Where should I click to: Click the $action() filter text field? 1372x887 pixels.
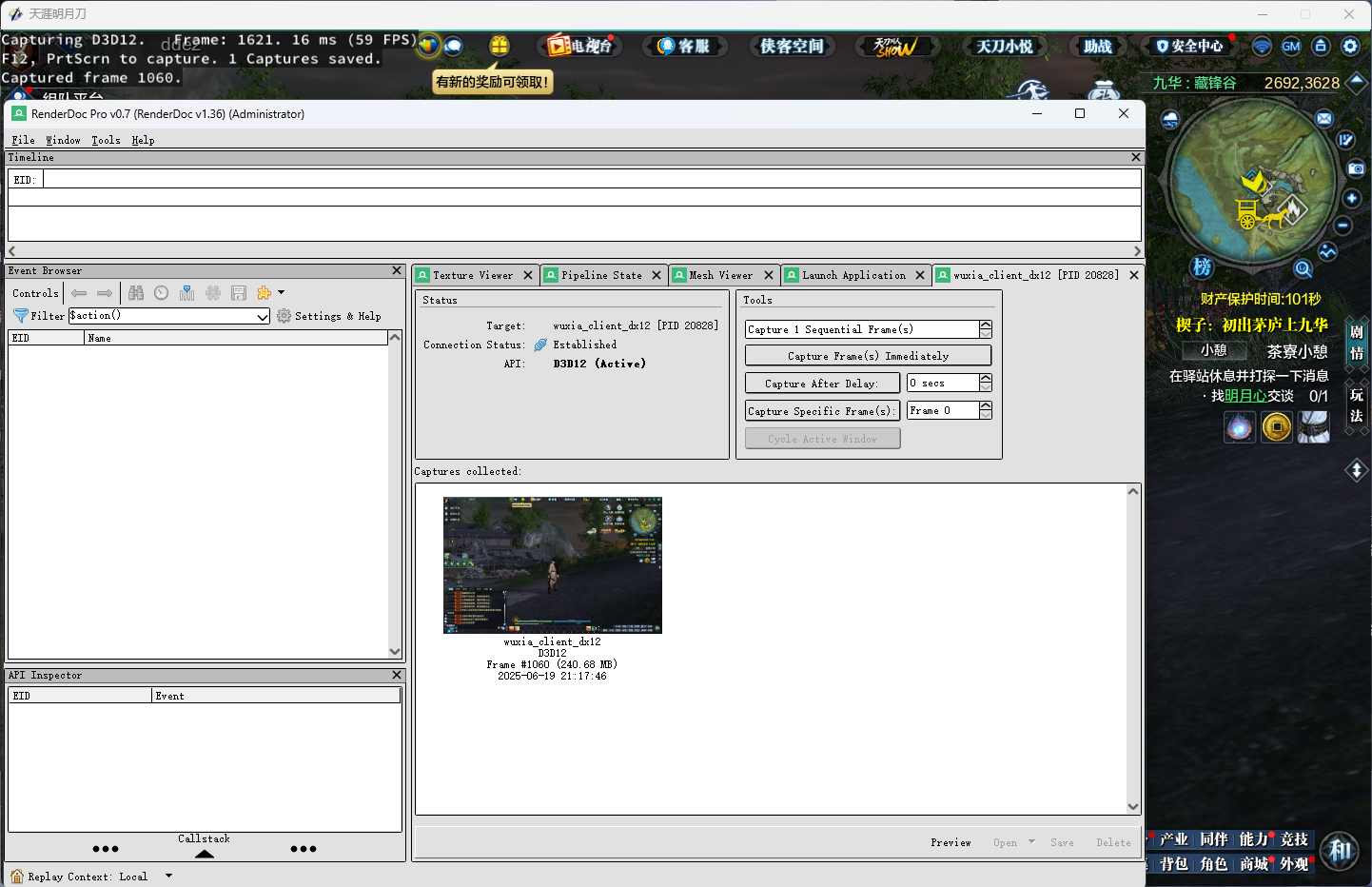(162, 316)
